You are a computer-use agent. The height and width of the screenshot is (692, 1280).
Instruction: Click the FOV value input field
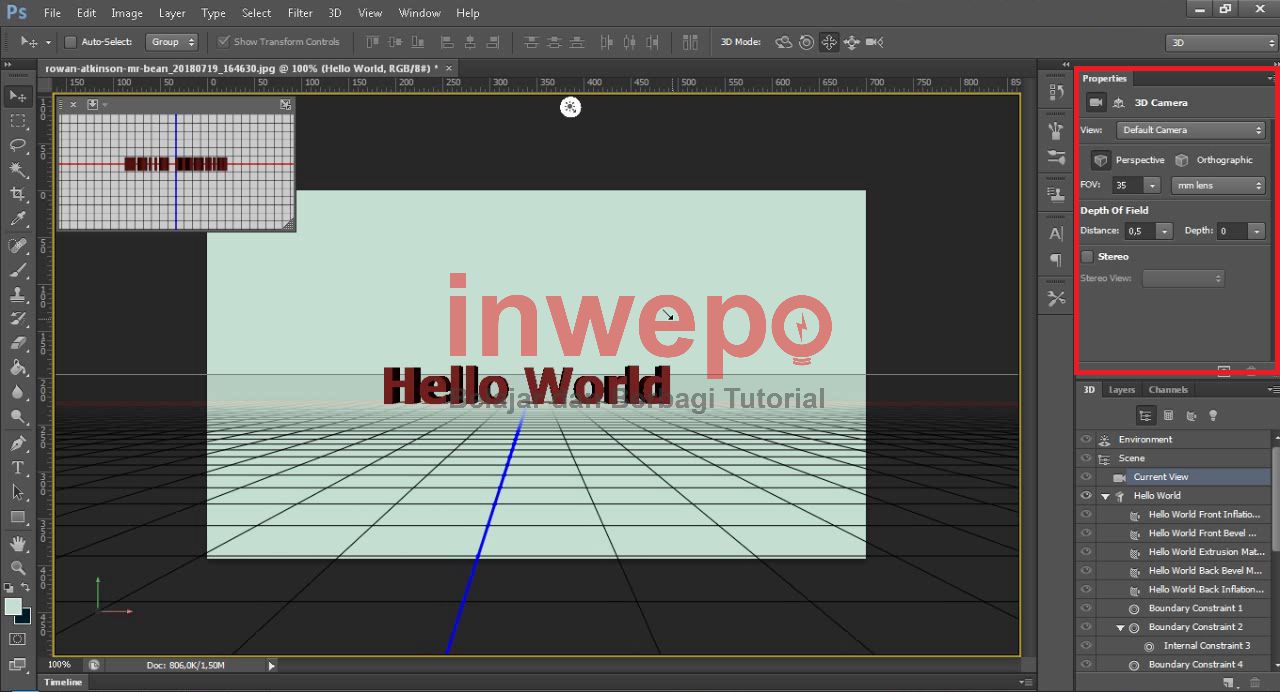(1127, 185)
